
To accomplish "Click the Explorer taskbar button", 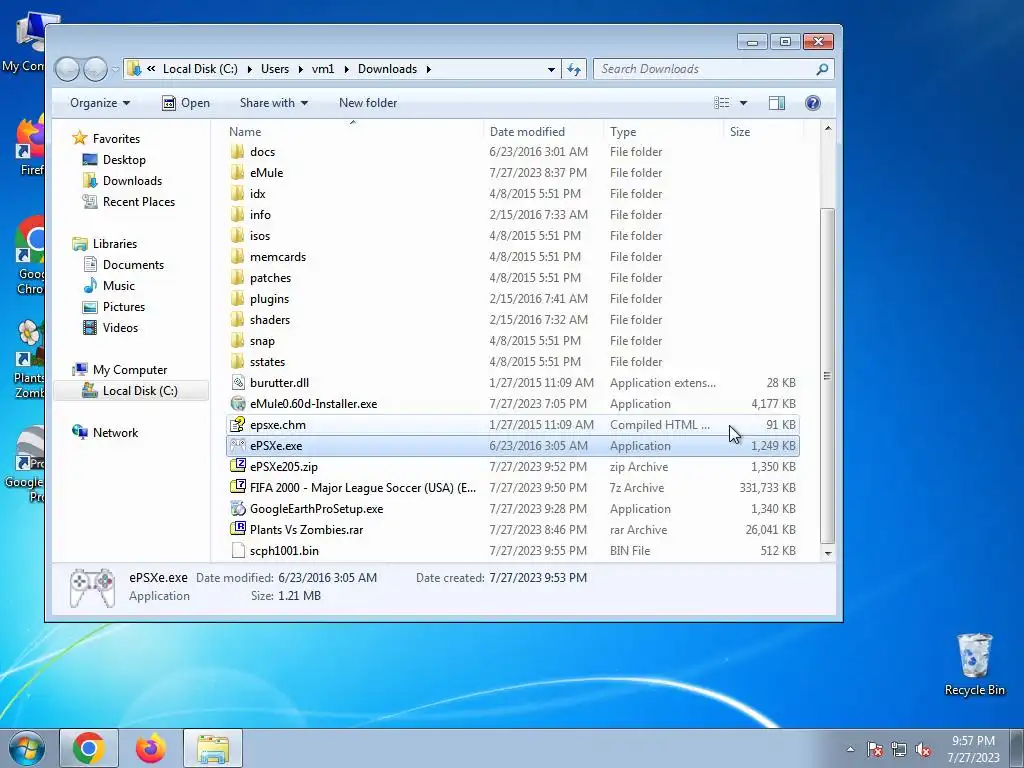I will [213, 748].
